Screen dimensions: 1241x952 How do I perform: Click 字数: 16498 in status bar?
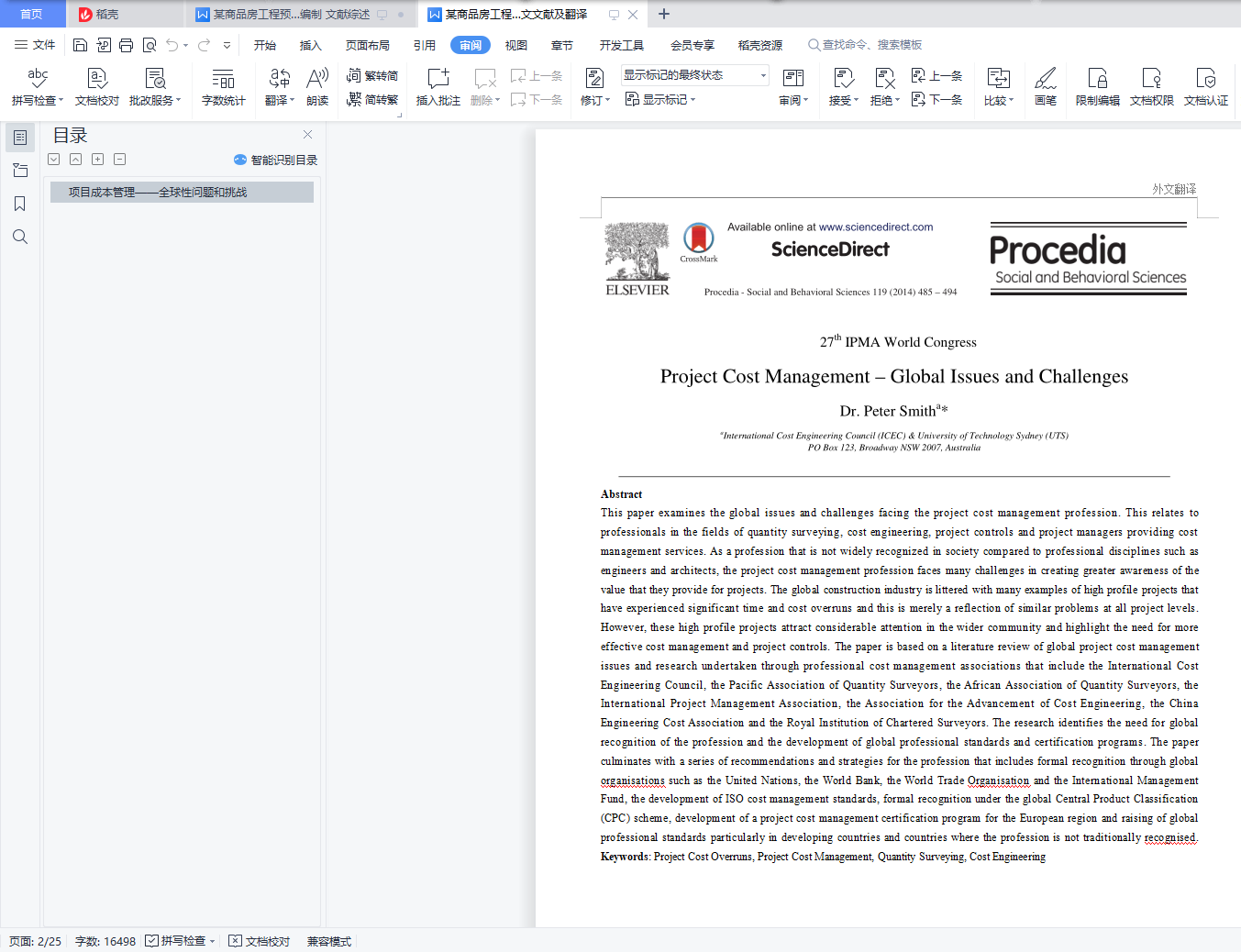click(105, 941)
